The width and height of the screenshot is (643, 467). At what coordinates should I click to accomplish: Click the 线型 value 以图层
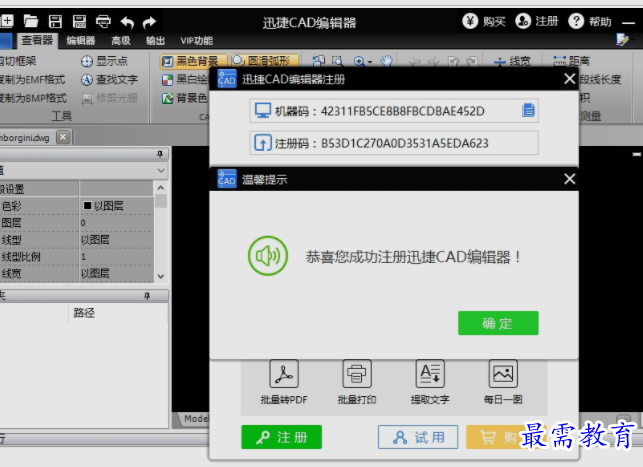click(x=116, y=240)
